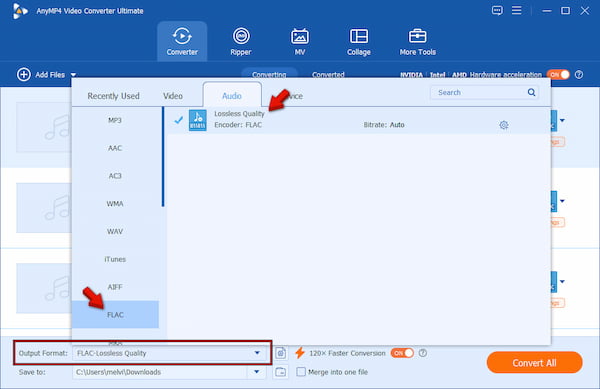The height and width of the screenshot is (389, 600).
Task: Switch to Converting tab
Action: 269,74
